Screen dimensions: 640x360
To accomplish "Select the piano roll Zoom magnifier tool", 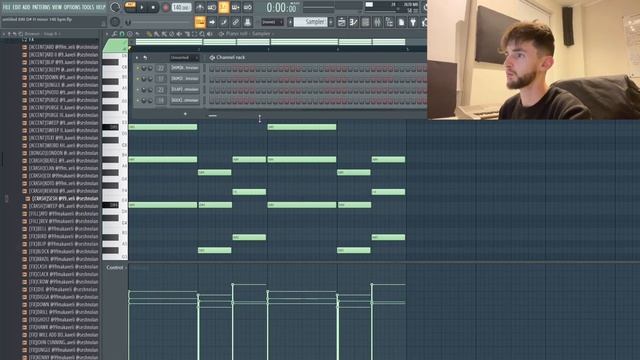I will (x=202, y=34).
